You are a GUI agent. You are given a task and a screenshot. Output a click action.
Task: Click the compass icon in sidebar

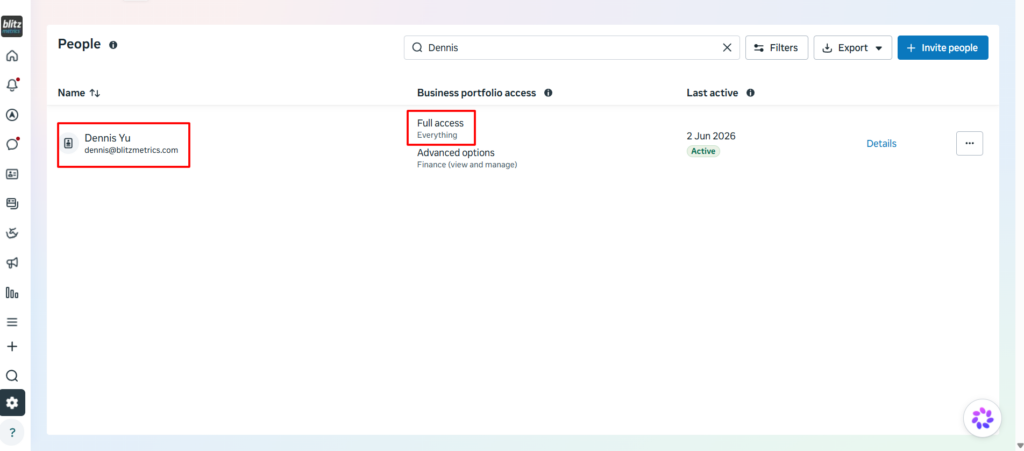[12, 115]
